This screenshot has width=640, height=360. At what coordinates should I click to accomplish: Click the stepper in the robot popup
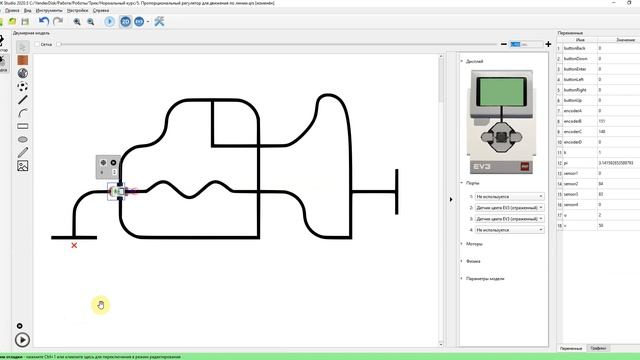coord(114,172)
